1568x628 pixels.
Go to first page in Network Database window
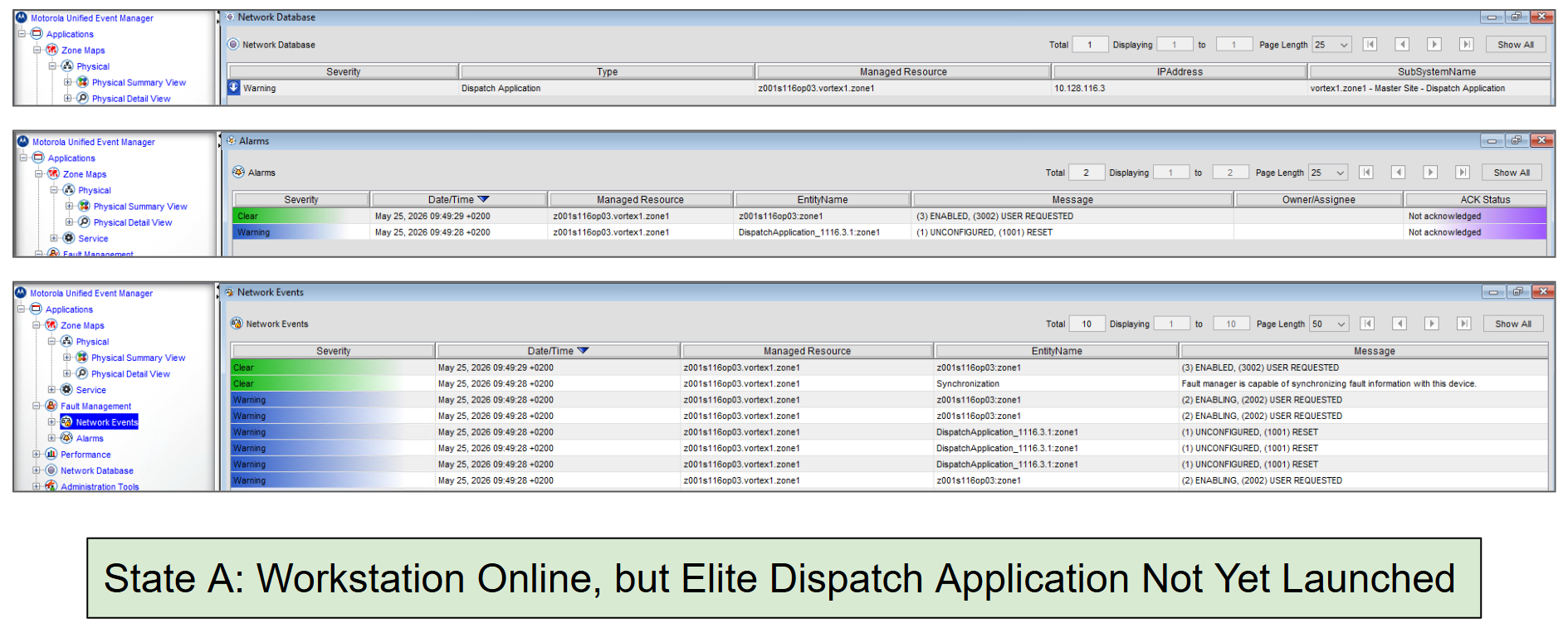tap(1370, 45)
